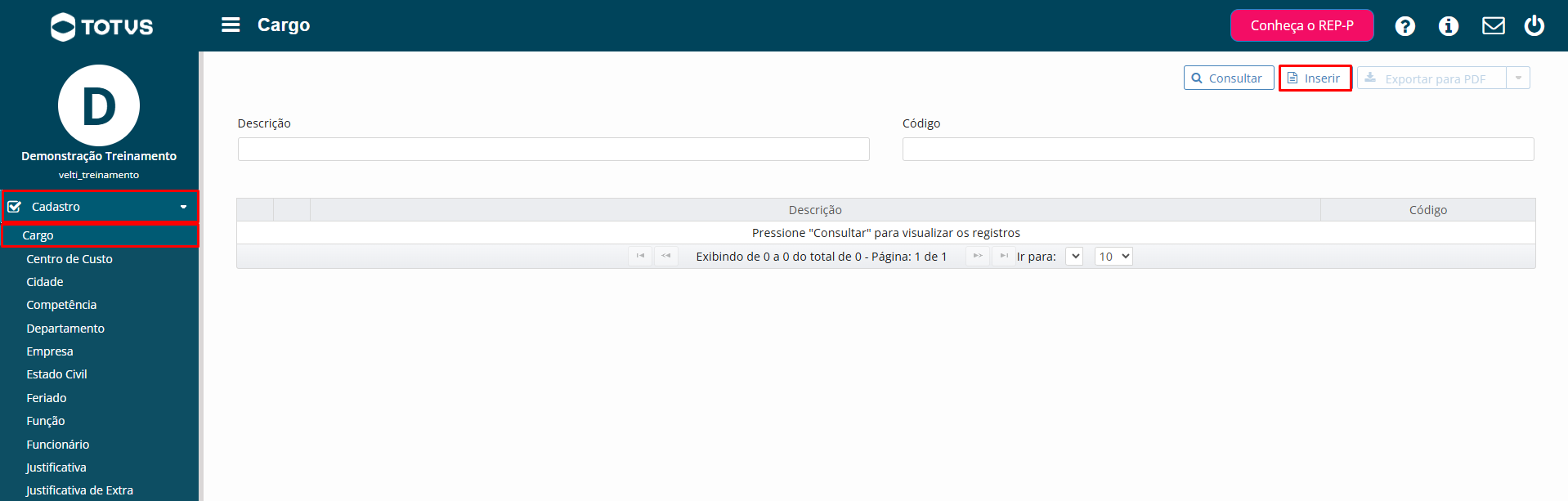Open Empresa menu item
This screenshot has height=501, width=1568.
tap(50, 351)
